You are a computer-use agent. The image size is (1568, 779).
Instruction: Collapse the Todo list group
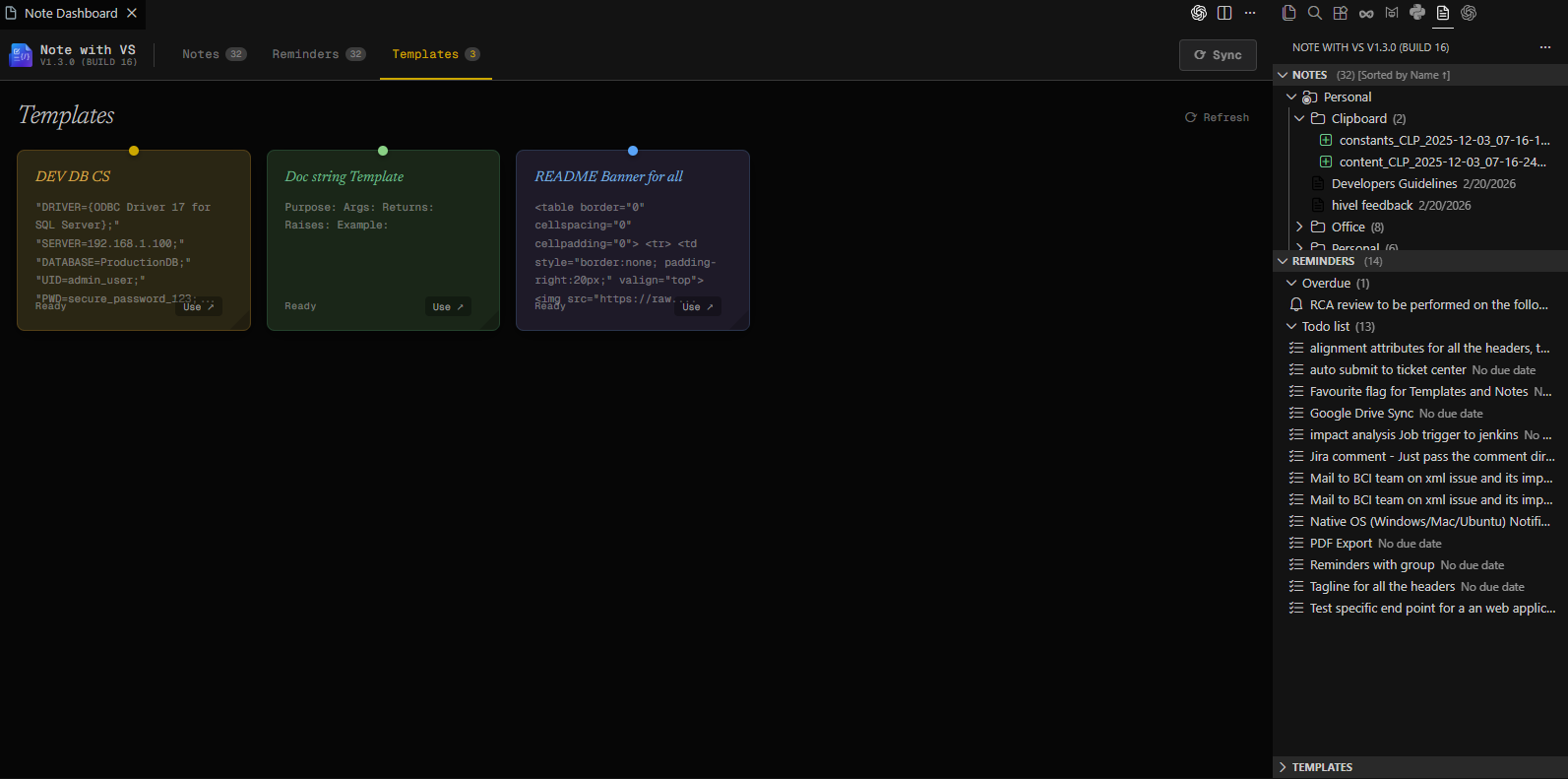[x=1291, y=326]
